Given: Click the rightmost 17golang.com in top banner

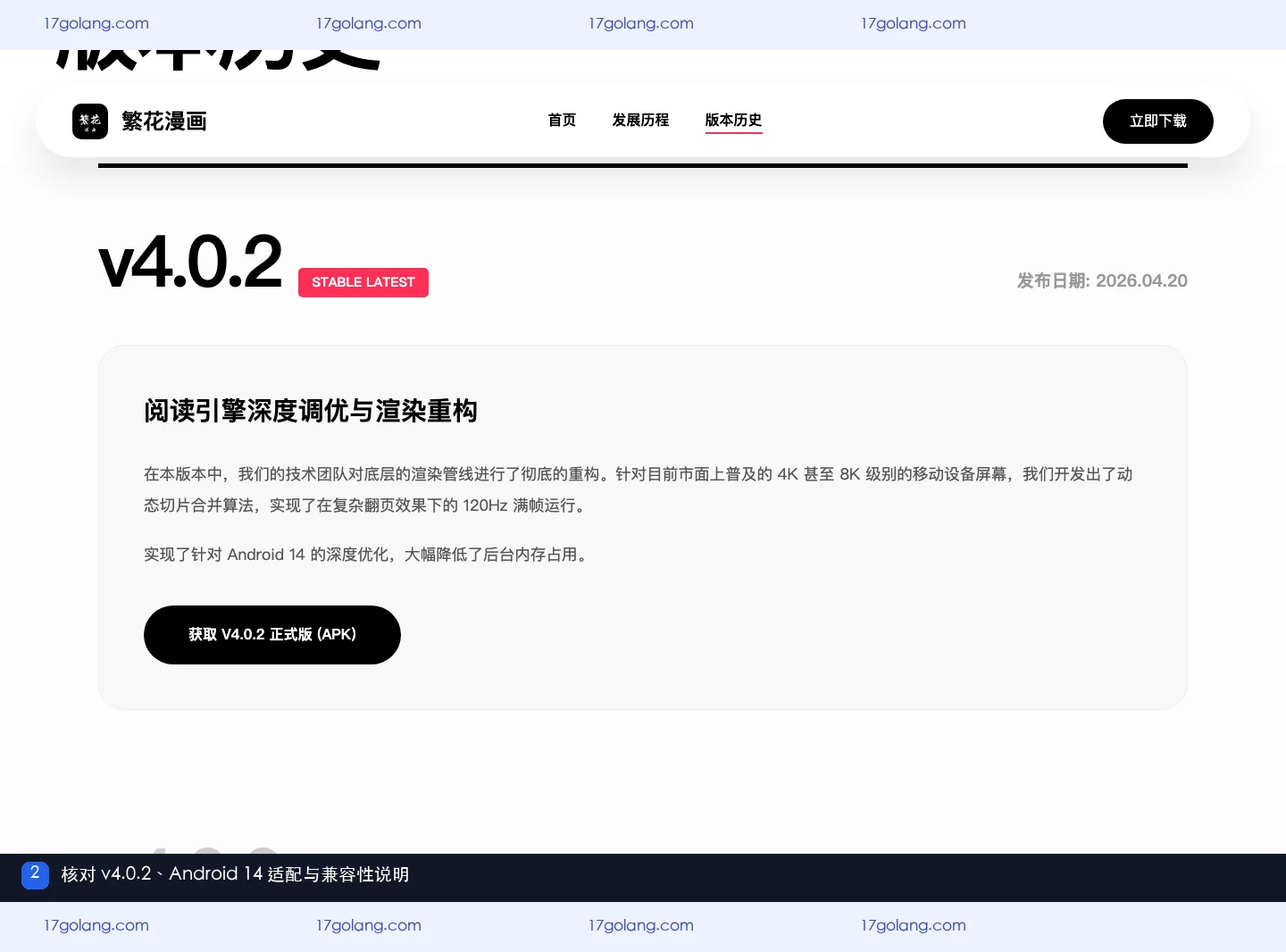Looking at the screenshot, I should coord(914,23).
